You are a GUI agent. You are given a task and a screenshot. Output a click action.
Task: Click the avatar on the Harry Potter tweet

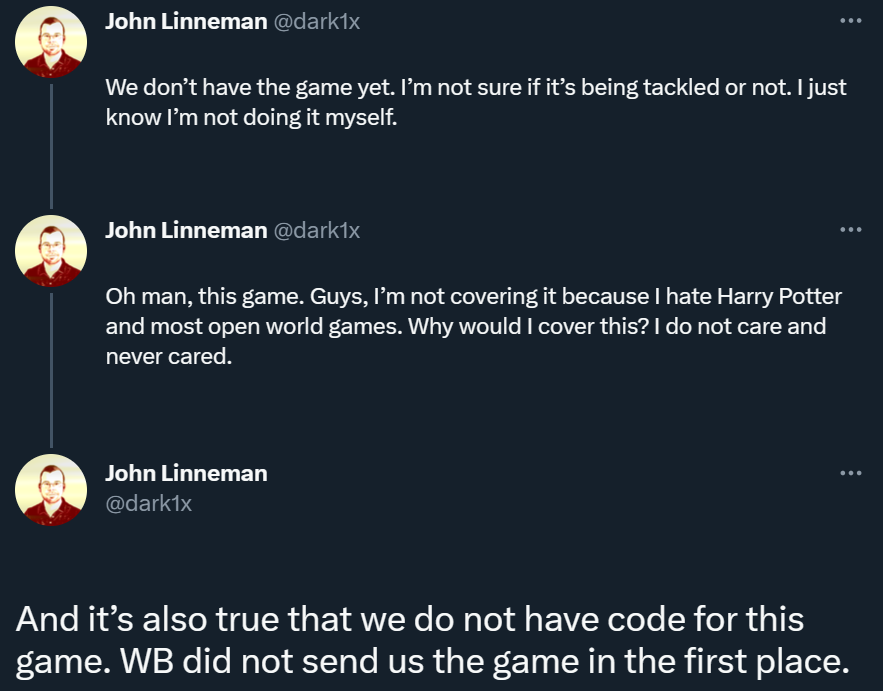[x=51, y=251]
